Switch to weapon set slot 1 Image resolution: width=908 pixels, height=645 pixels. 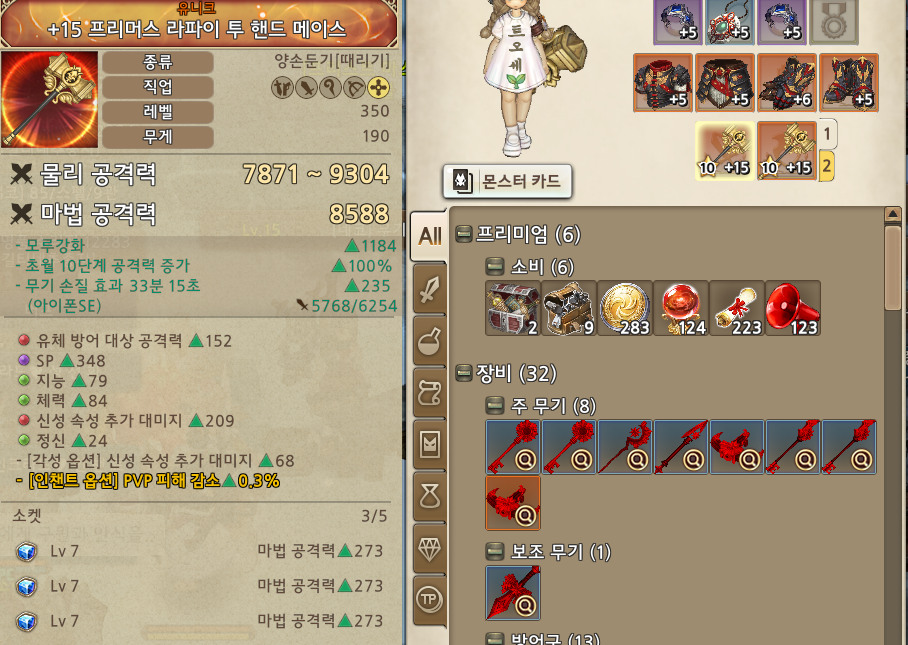click(827, 134)
